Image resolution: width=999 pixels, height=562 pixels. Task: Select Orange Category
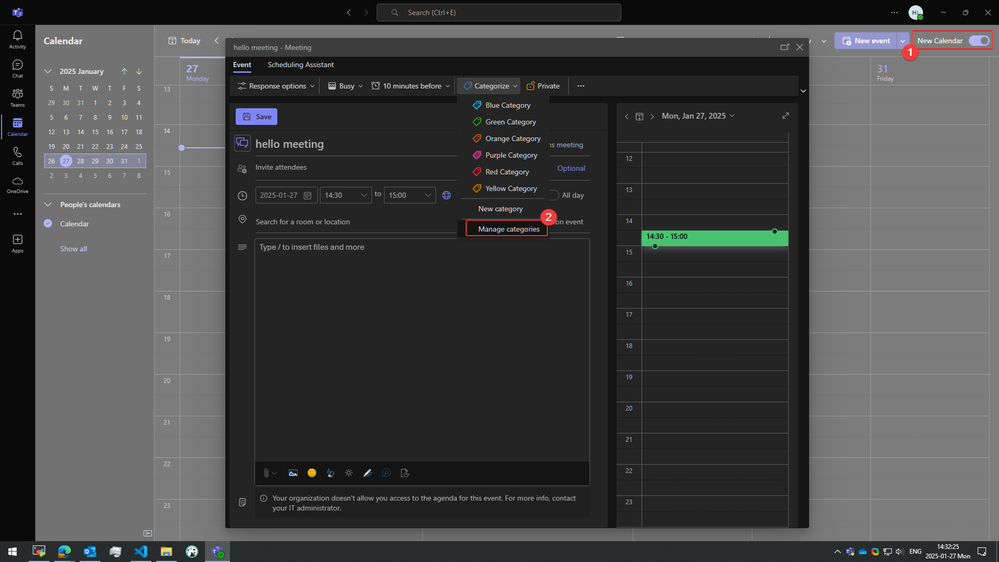[507, 138]
